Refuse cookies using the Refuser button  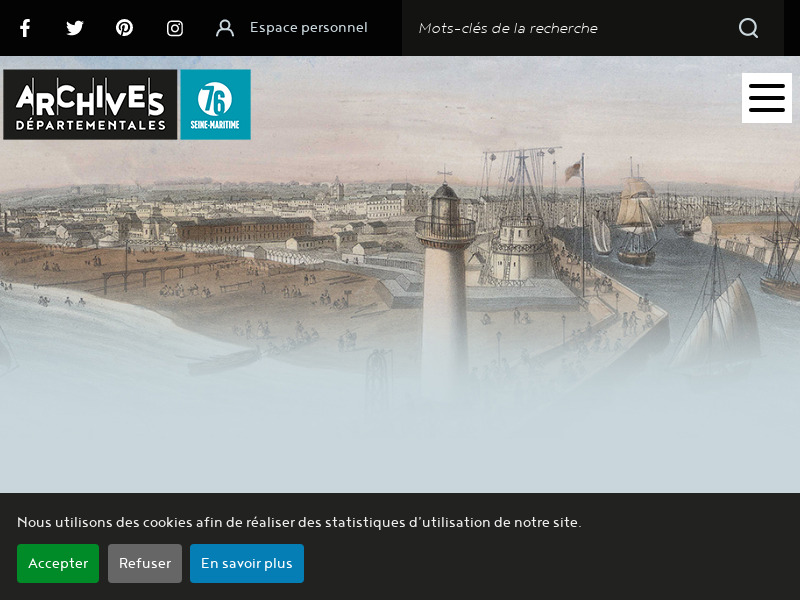point(144,563)
